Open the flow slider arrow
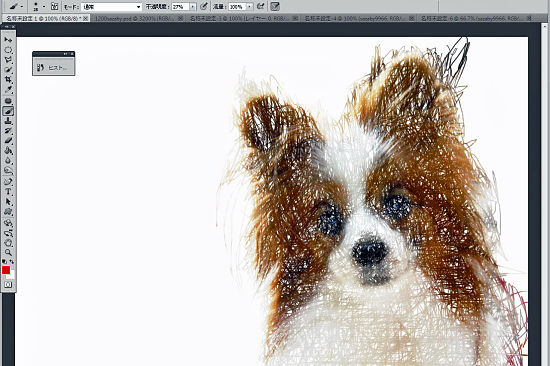The image size is (550, 366). point(249,7)
